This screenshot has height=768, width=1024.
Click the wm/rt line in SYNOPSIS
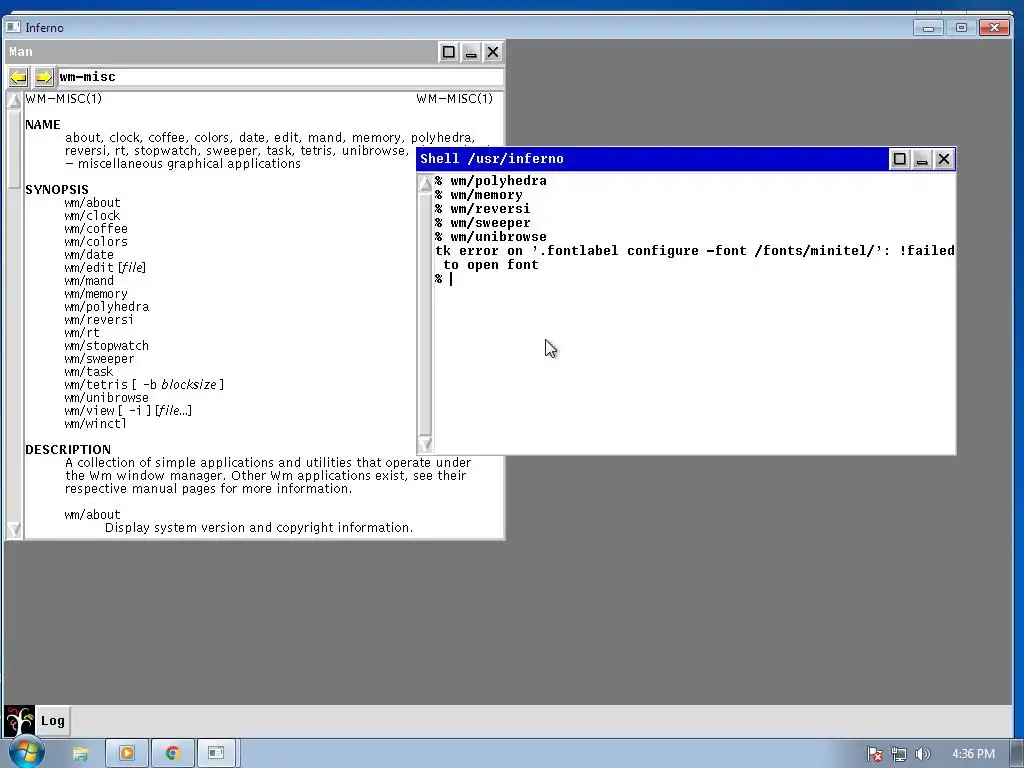click(82, 332)
